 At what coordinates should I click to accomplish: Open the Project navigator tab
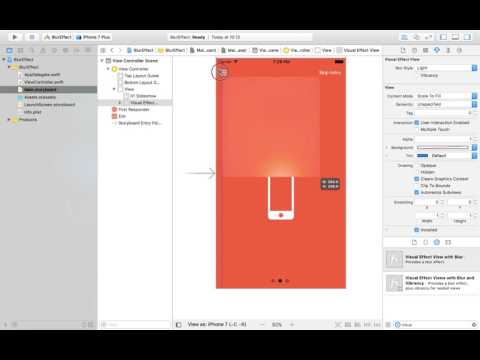pos(9,50)
